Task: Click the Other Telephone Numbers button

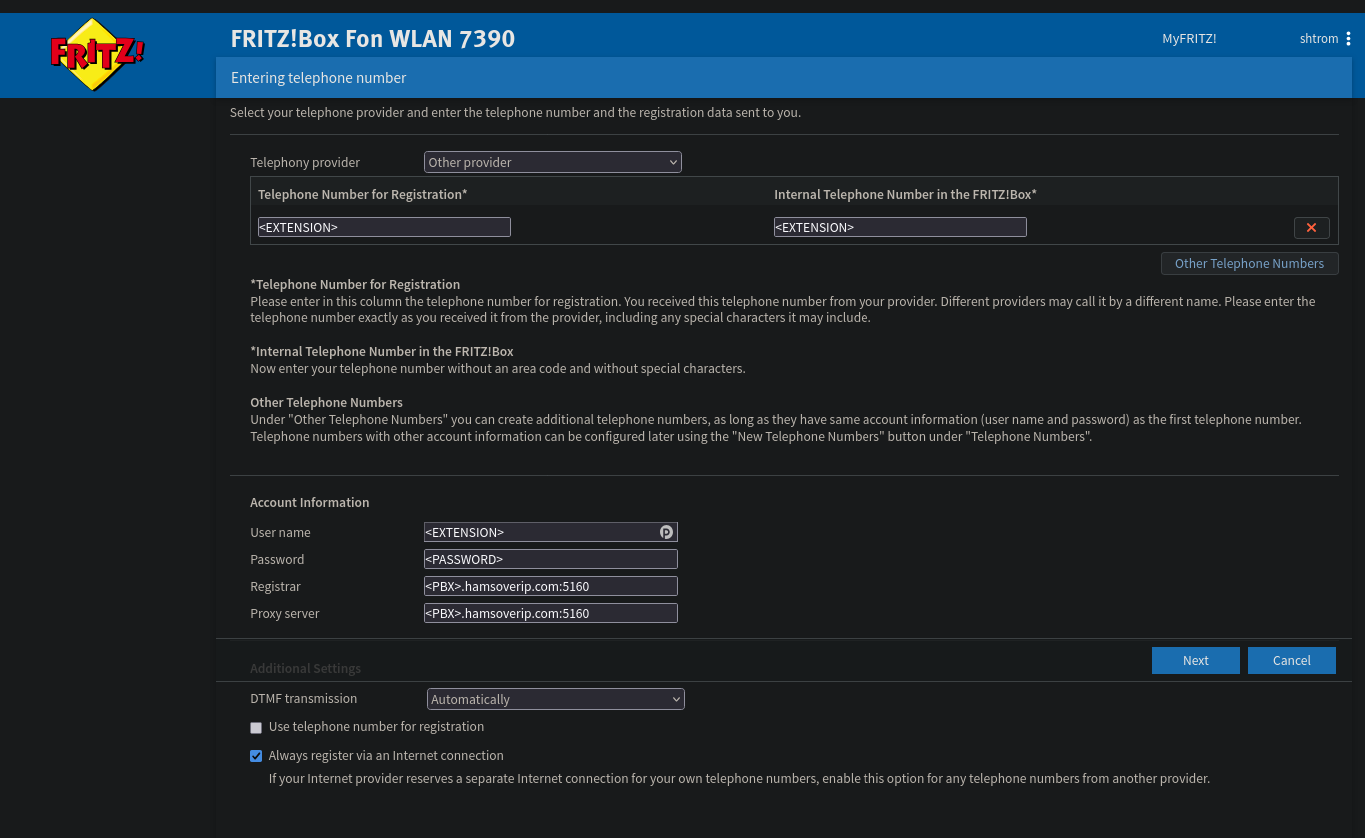Action: [x=1249, y=263]
